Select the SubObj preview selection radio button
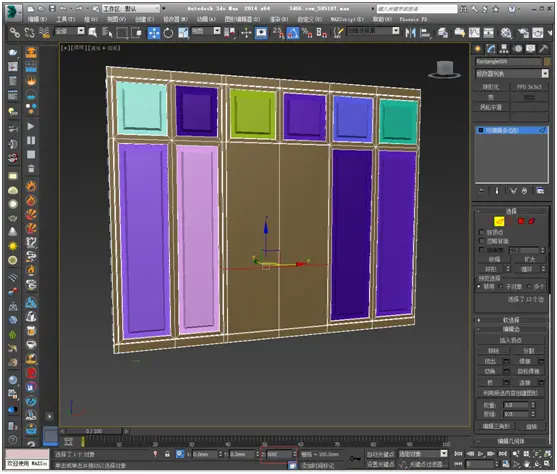Image resolution: width=557 pixels, height=474 pixels. pyautogui.click(x=501, y=286)
